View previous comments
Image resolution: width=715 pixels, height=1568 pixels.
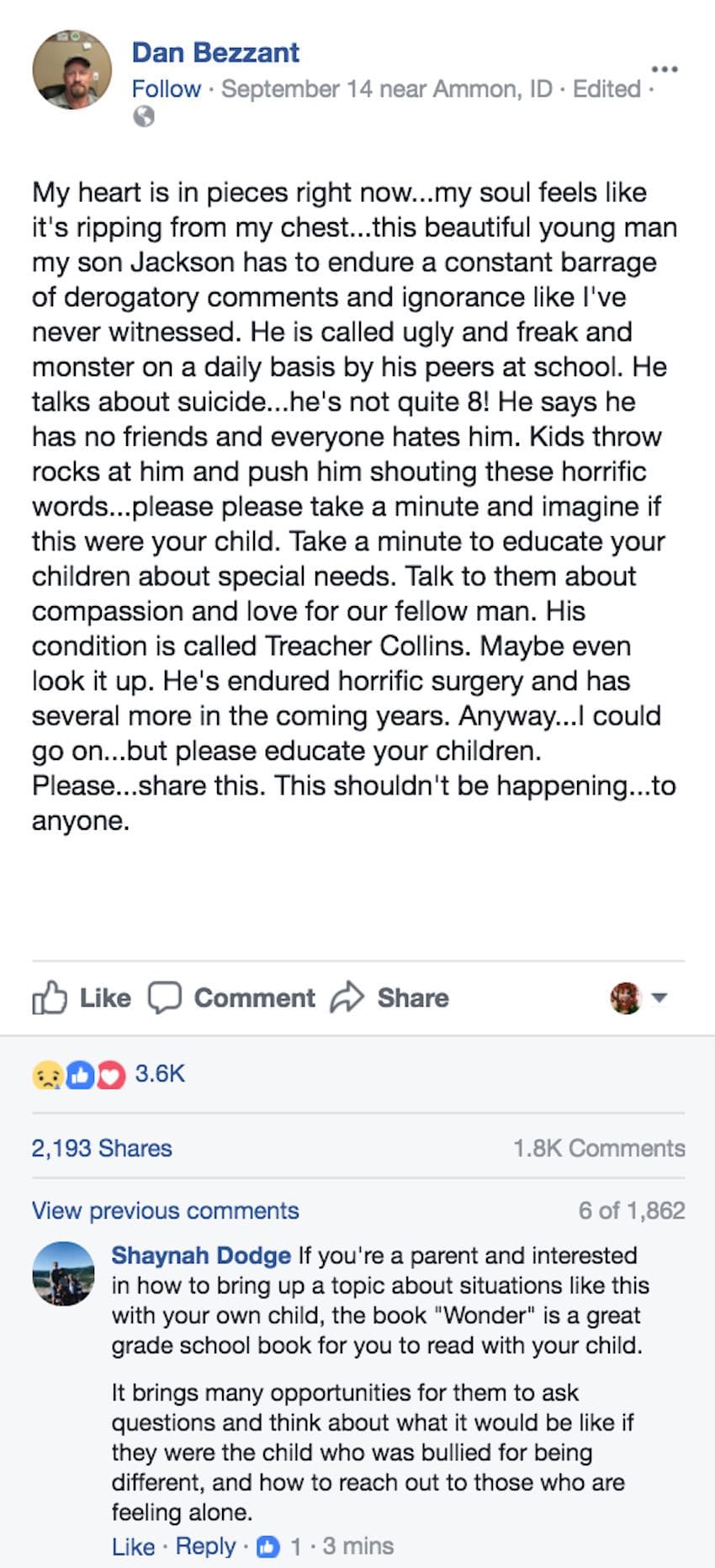[x=166, y=1210]
